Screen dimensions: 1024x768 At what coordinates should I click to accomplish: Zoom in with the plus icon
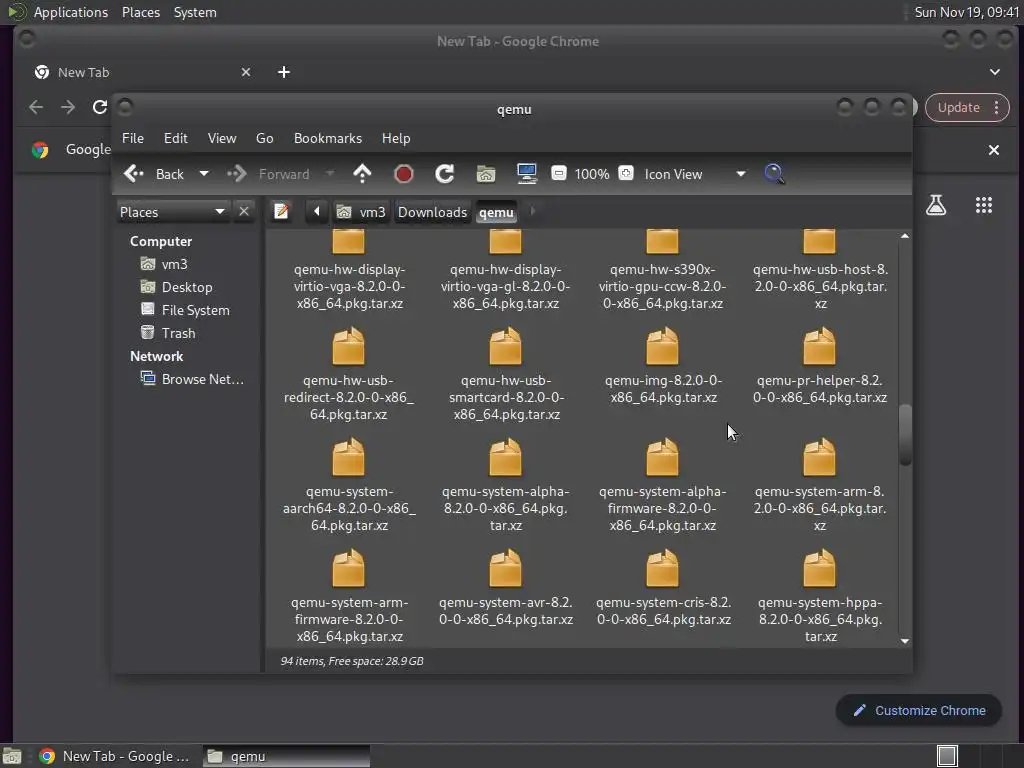[626, 173]
